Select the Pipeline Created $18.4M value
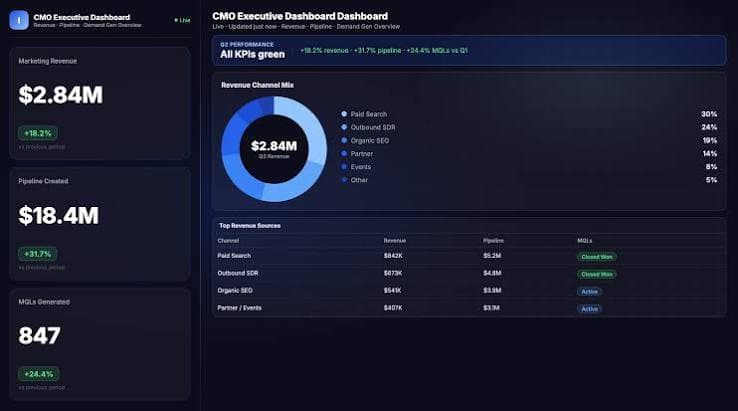738x411 pixels. [x=59, y=216]
